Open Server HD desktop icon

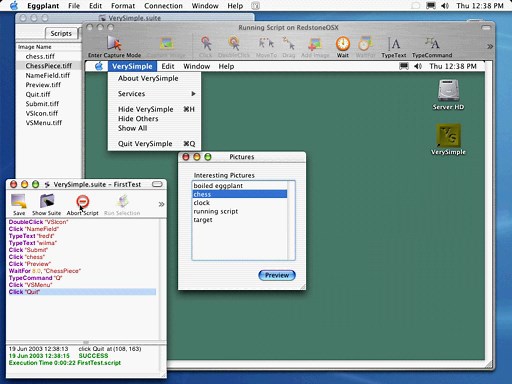[x=448, y=95]
